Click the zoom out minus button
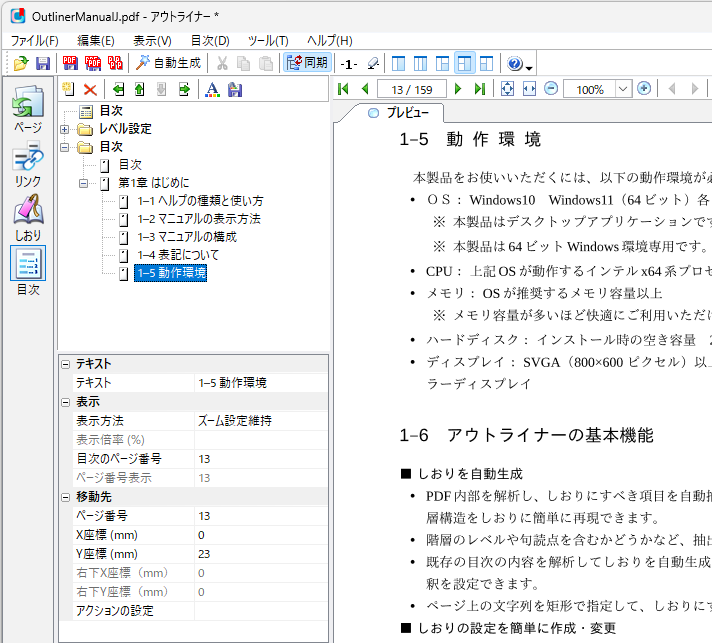 point(551,88)
